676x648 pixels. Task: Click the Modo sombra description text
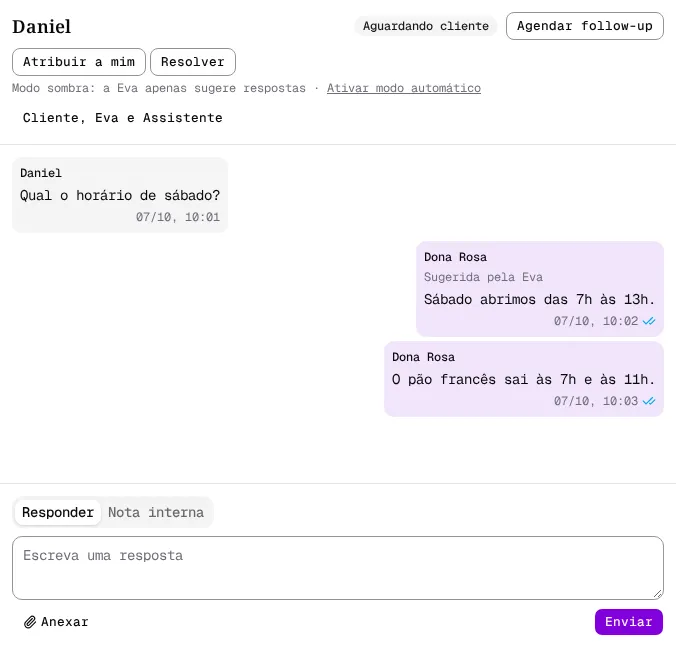(x=159, y=88)
